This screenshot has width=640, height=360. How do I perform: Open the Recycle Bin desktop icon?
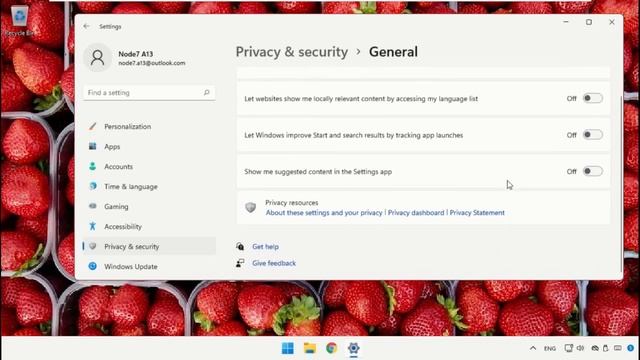(x=19, y=20)
